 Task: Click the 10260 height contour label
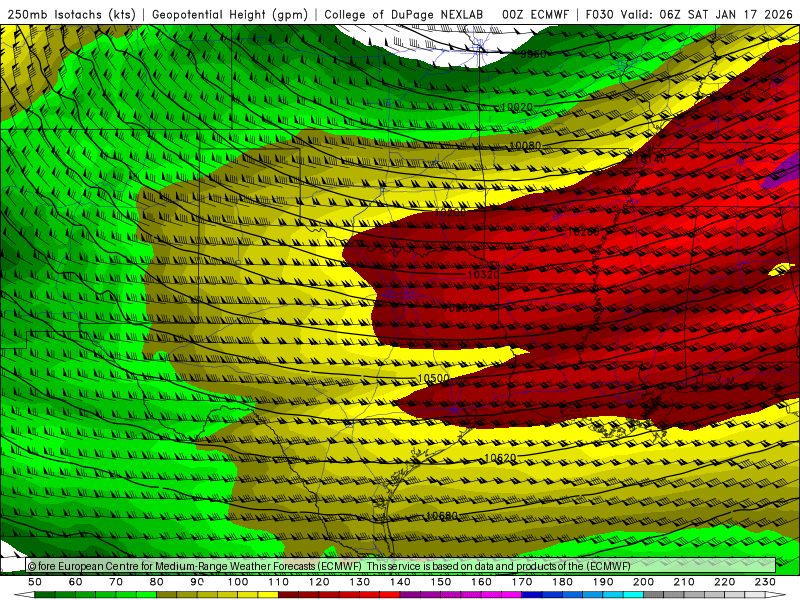(584, 232)
